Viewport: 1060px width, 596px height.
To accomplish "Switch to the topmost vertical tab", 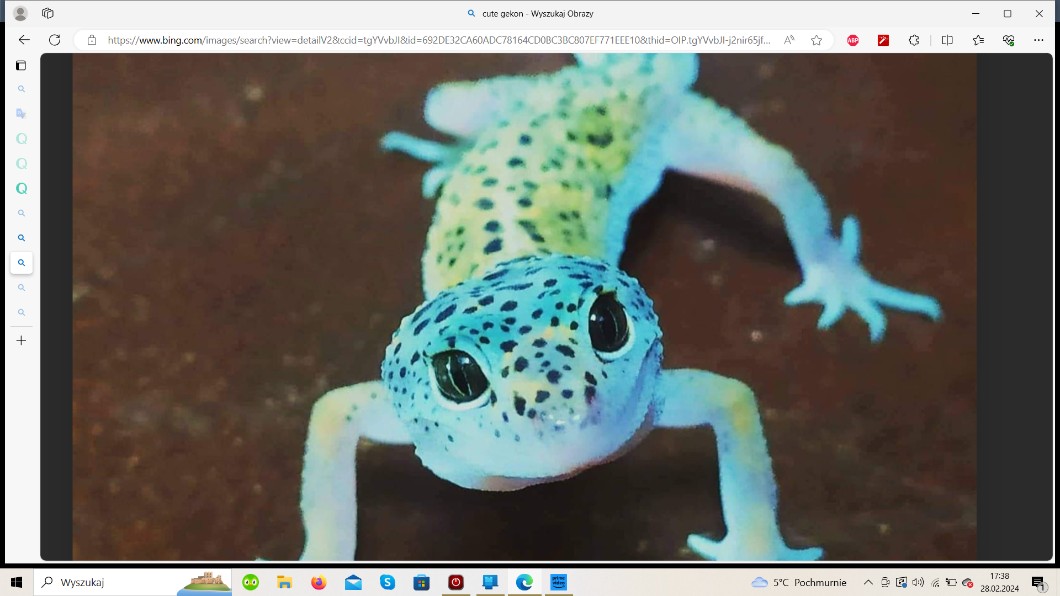I will [21, 89].
